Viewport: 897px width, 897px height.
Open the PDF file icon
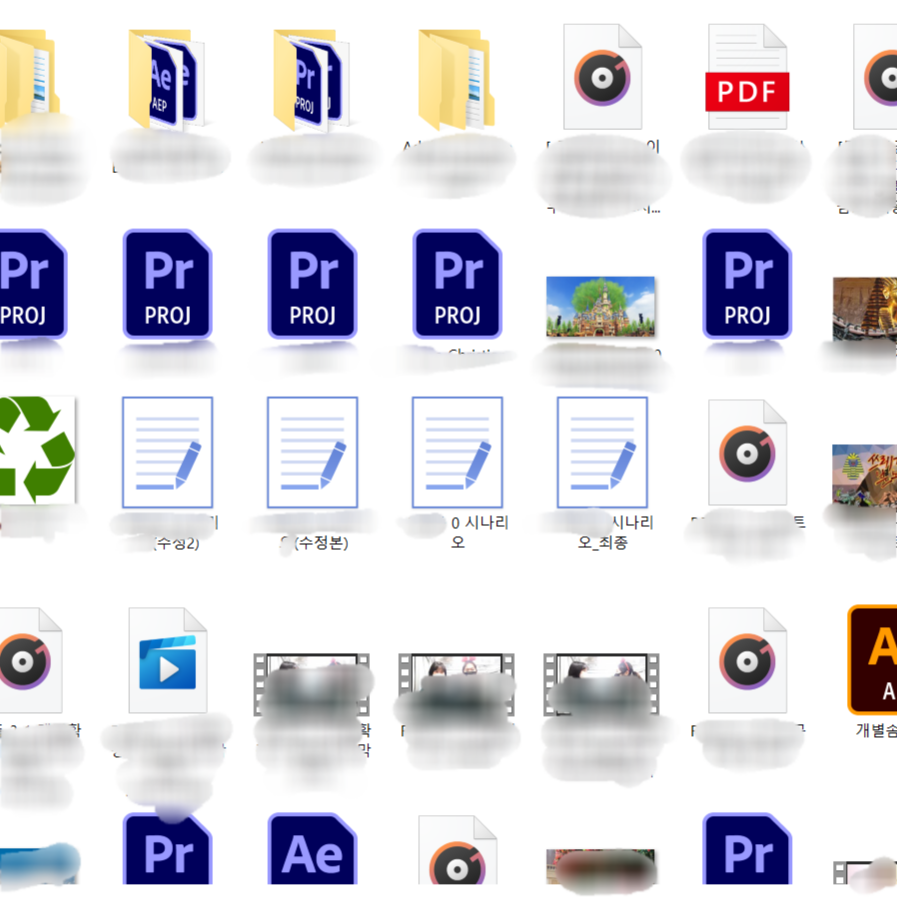pos(747,77)
